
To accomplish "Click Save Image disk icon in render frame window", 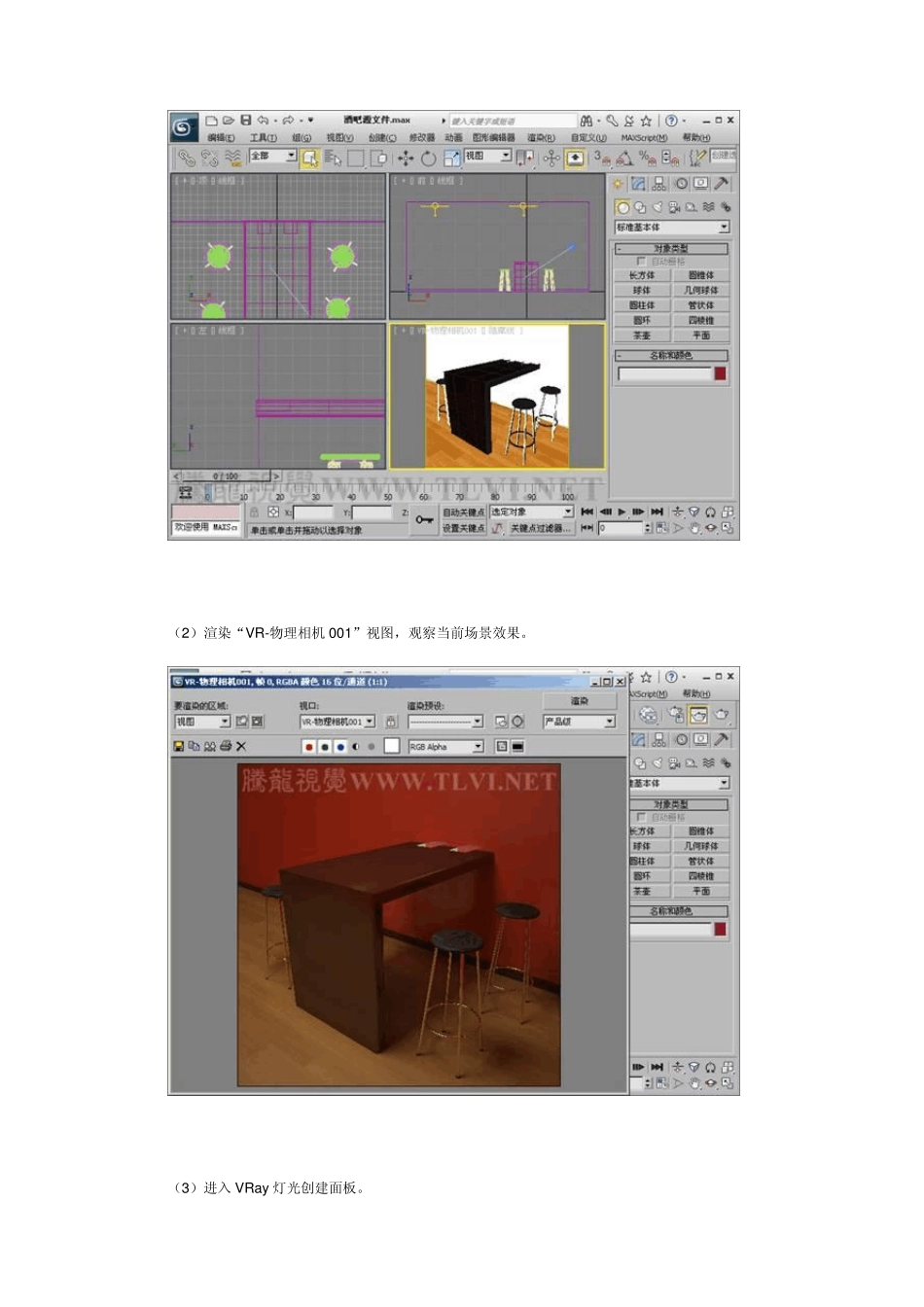I will [x=179, y=746].
